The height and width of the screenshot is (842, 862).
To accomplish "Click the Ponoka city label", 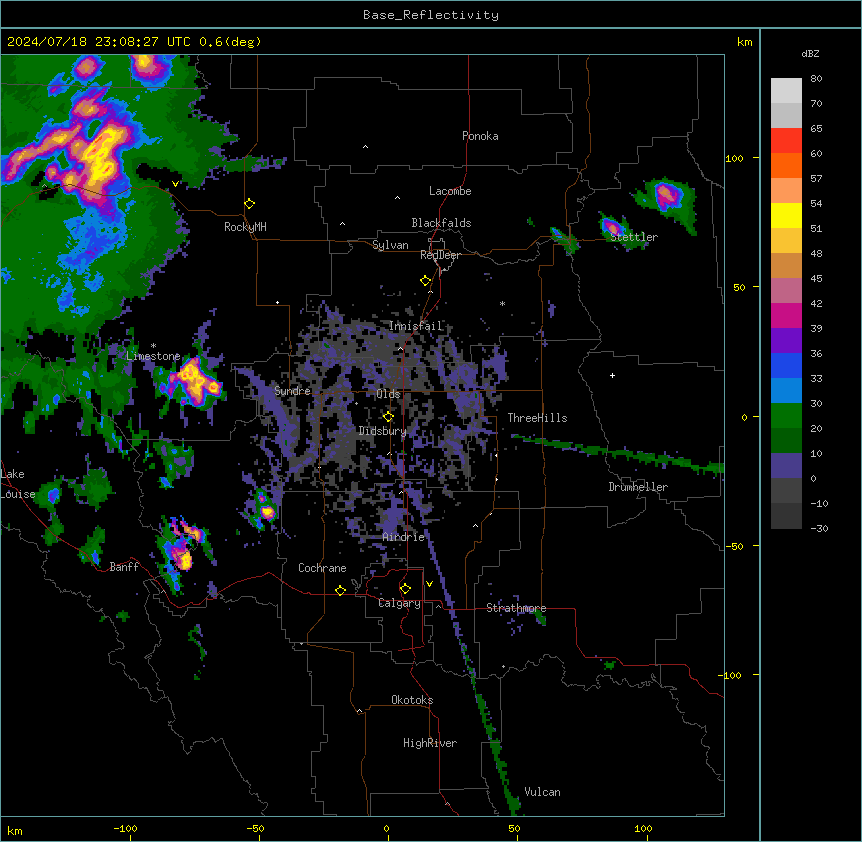I will coord(480,136).
